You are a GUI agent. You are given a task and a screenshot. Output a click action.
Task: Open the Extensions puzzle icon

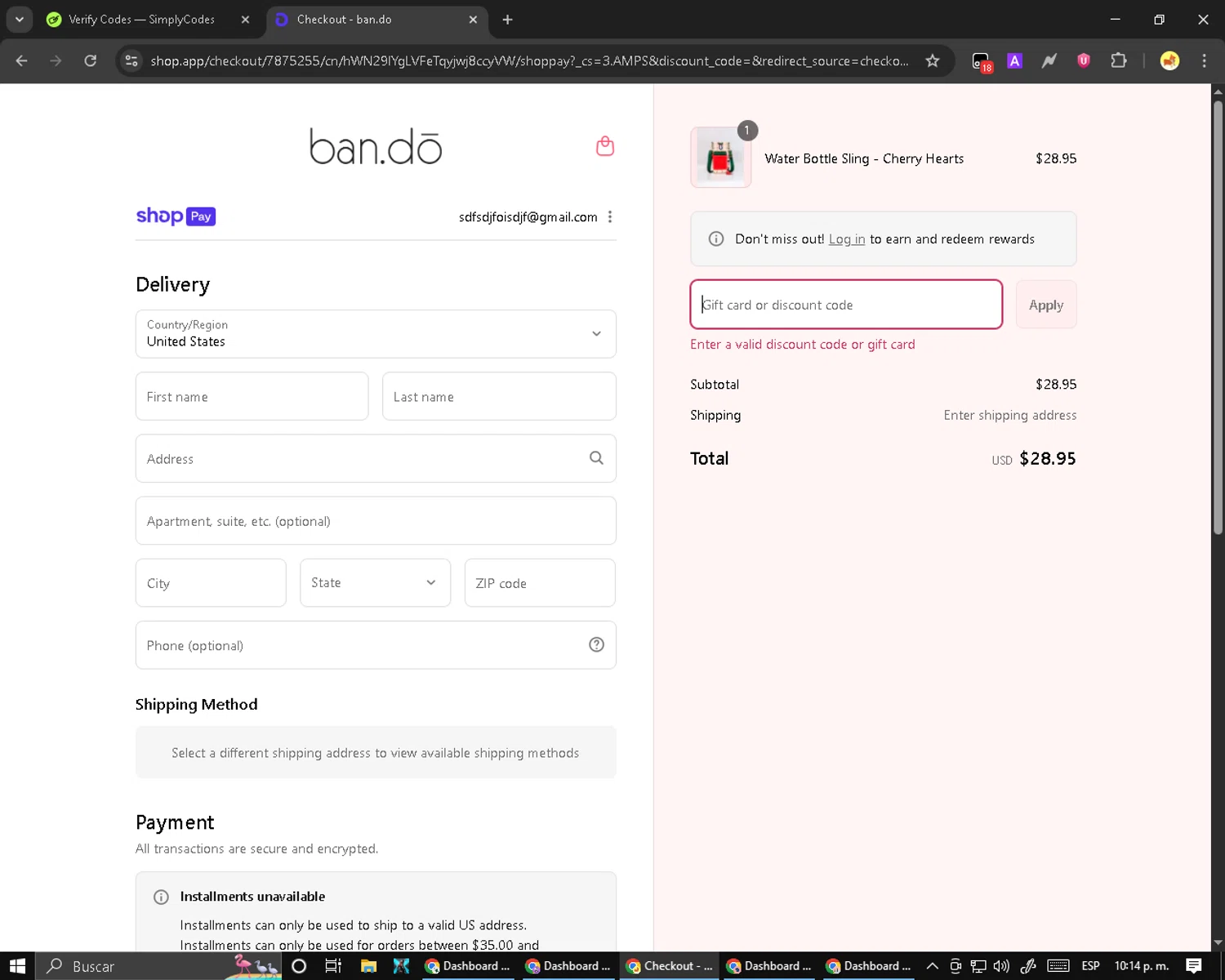click(1118, 60)
